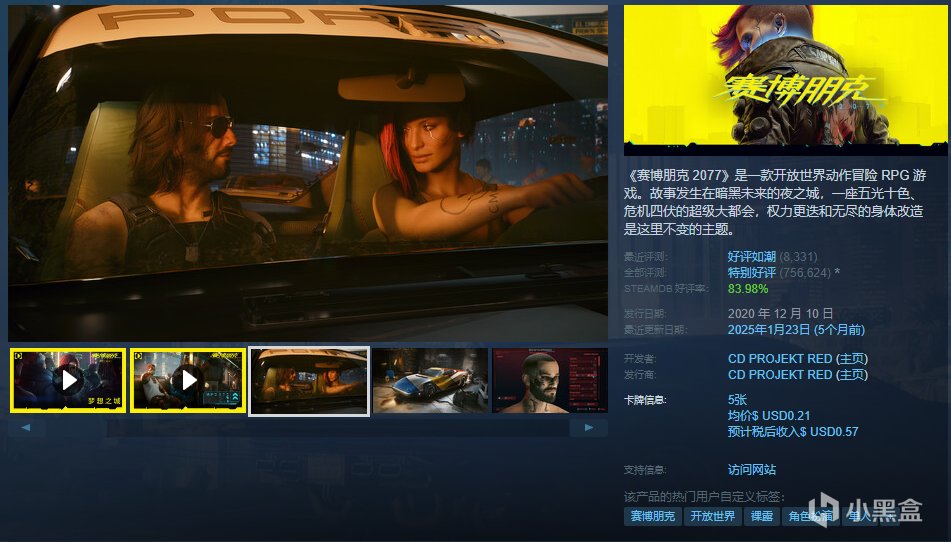Open the 访问网站 support link
The width and height of the screenshot is (951, 542).
tap(751, 470)
